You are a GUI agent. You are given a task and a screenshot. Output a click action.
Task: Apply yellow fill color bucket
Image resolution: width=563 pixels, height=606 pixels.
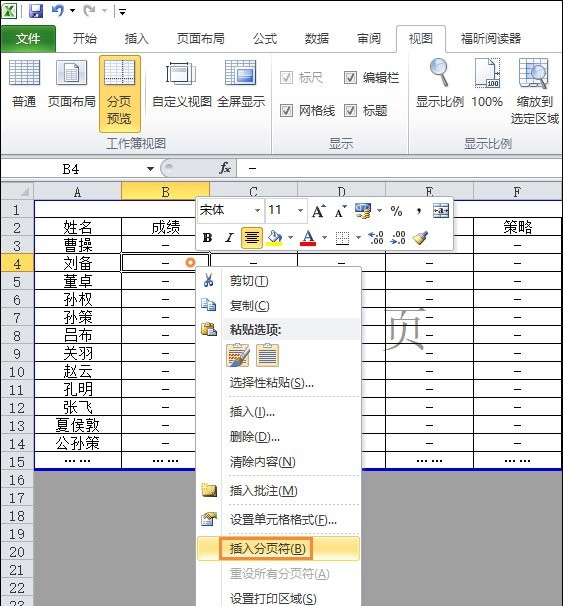274,237
